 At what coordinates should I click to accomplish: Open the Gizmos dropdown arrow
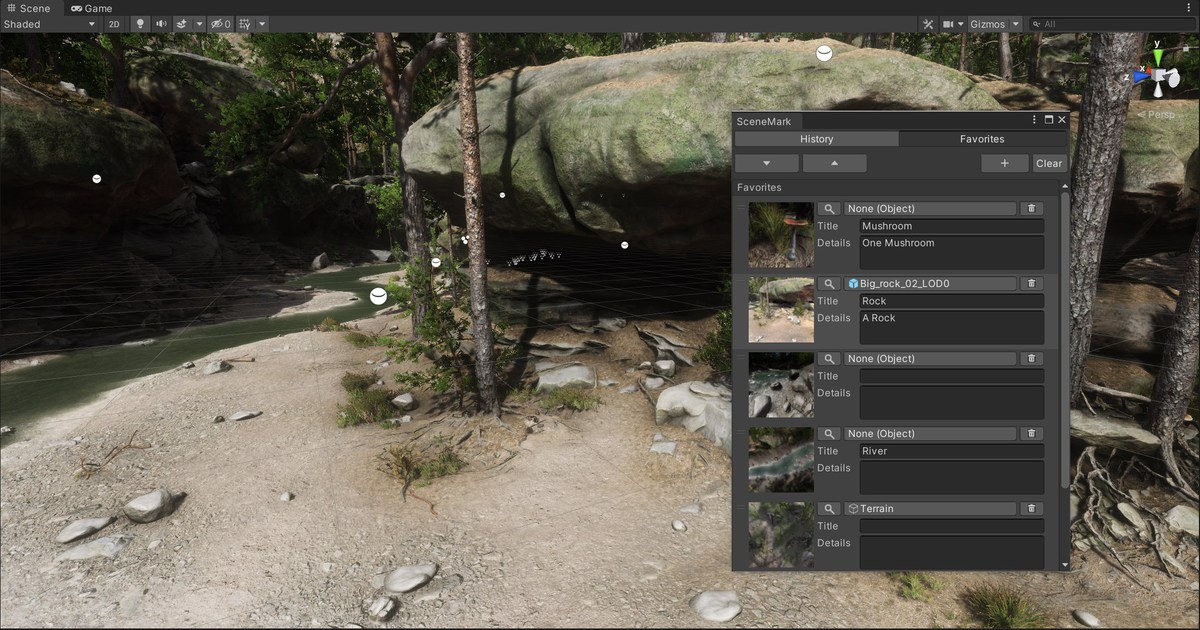tap(1016, 23)
